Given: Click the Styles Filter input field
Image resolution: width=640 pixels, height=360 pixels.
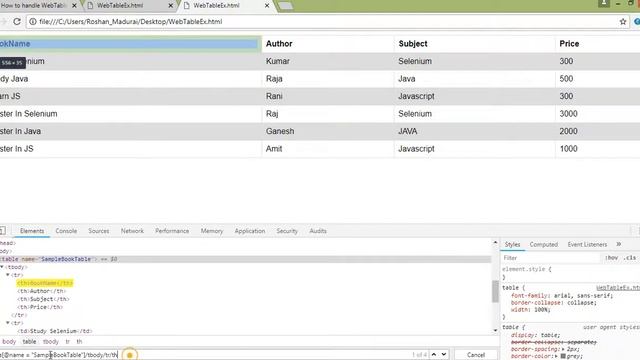Looking at the screenshot, I should point(551,258).
